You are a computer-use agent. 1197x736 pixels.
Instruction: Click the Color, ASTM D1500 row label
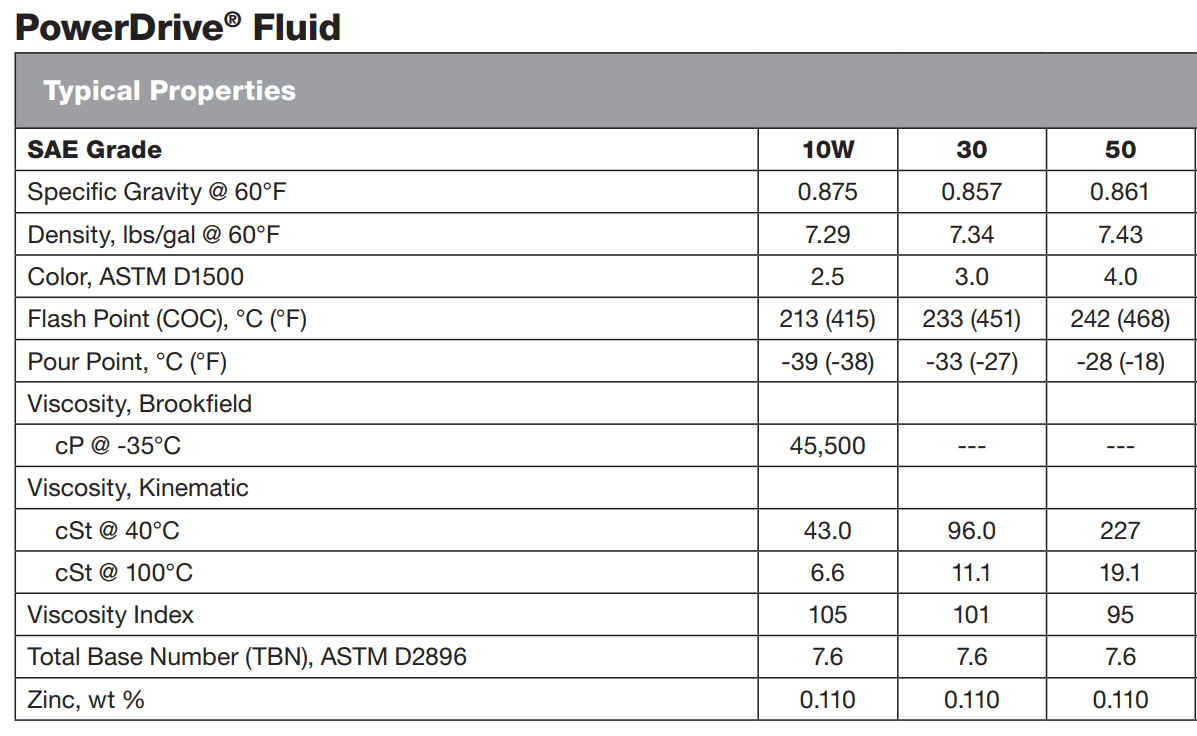click(136, 277)
